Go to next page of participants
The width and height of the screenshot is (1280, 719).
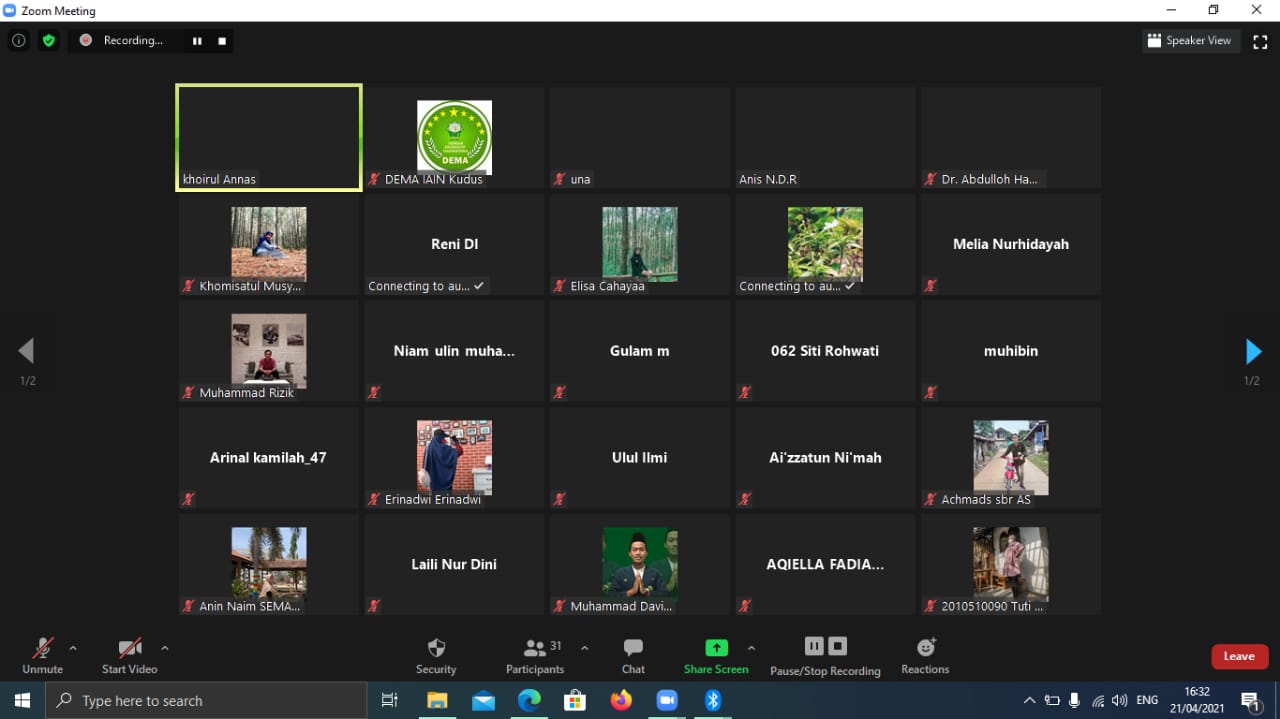[x=1253, y=351]
